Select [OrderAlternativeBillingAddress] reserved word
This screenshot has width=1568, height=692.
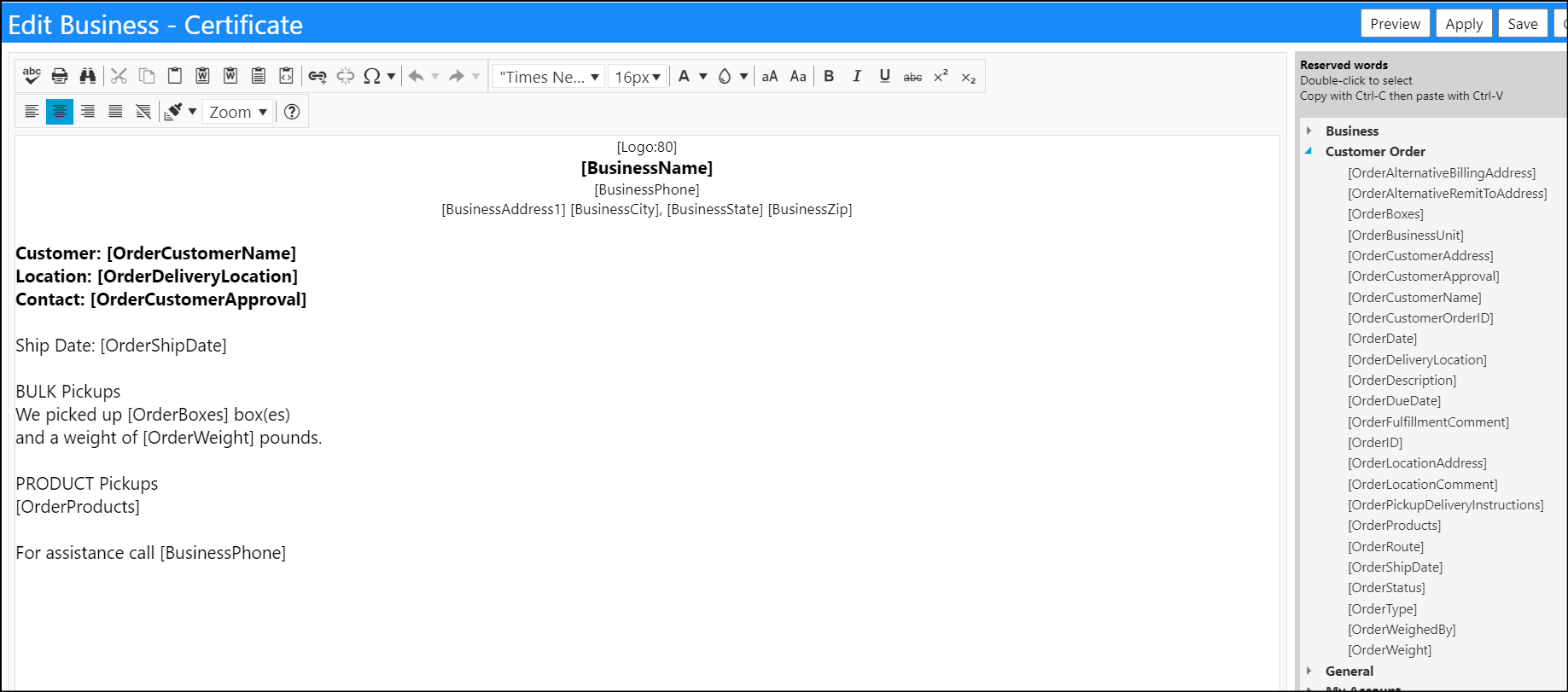pos(1442,172)
